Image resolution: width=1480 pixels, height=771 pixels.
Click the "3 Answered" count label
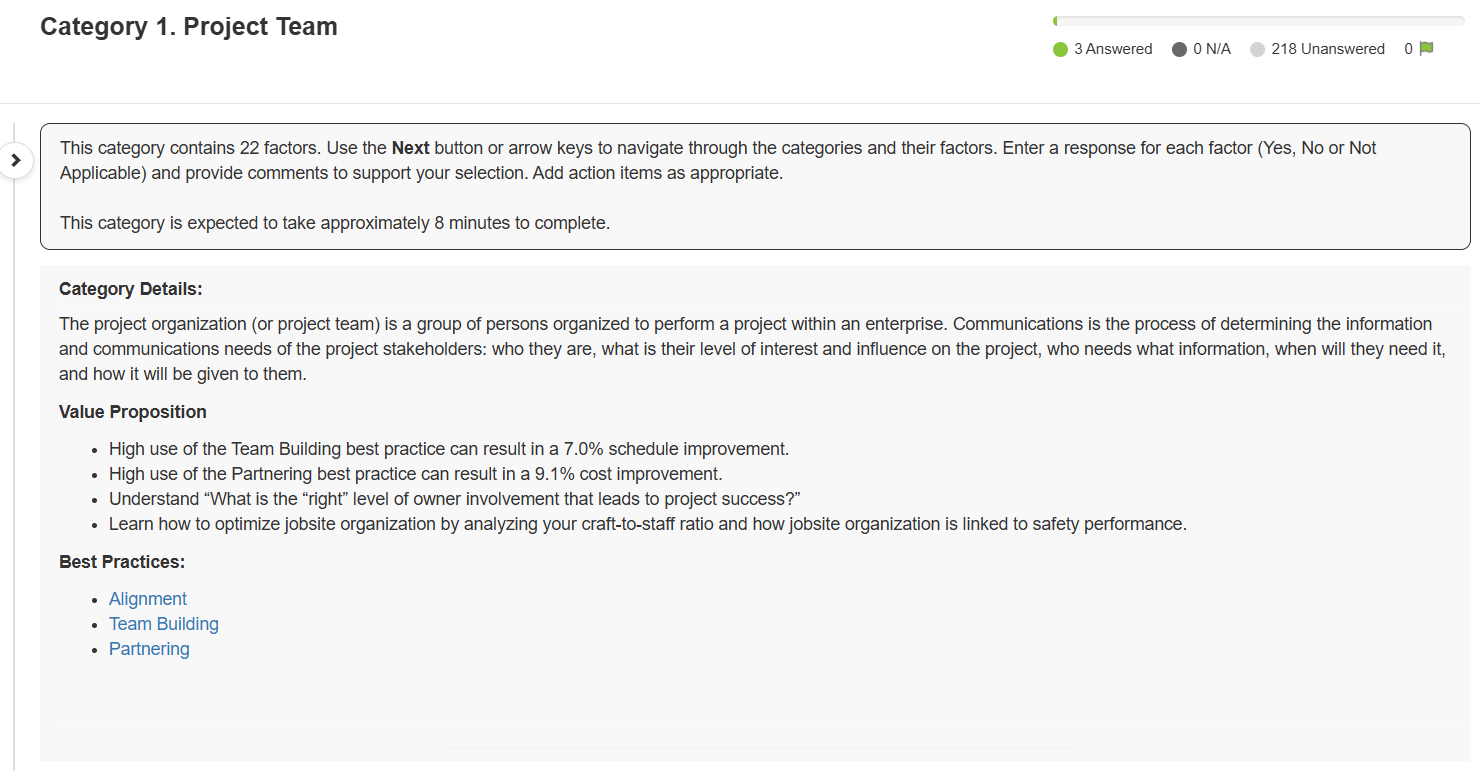[1113, 49]
